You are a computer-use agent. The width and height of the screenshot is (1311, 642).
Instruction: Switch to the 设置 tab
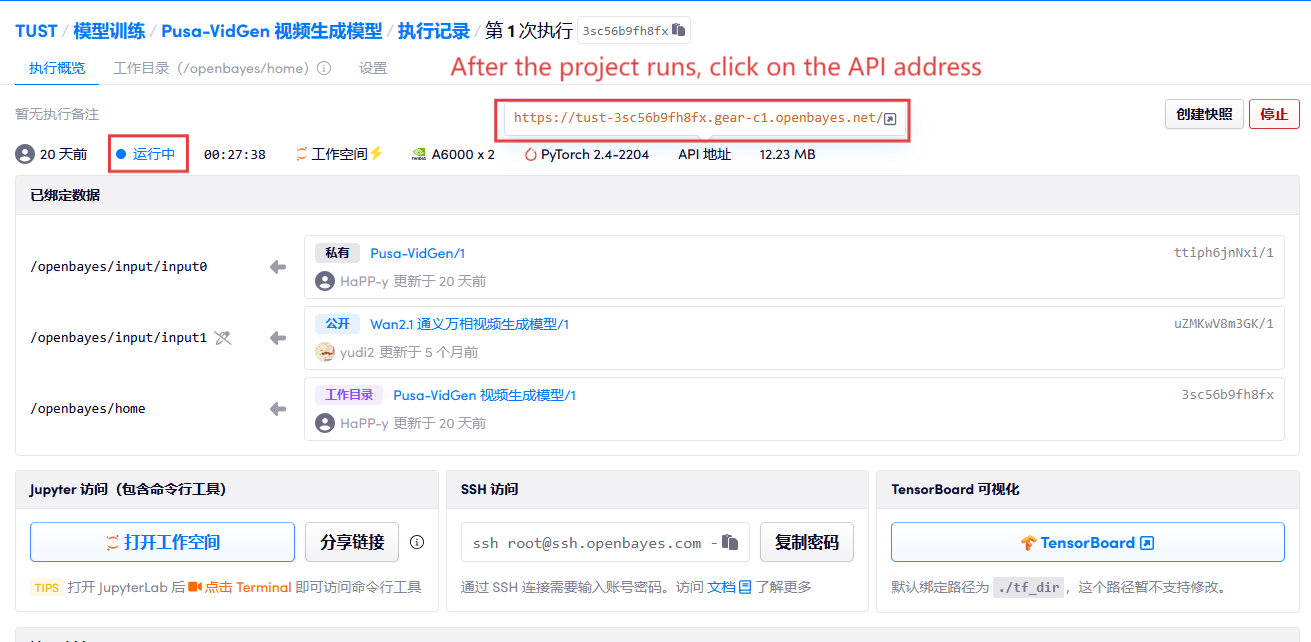373,69
